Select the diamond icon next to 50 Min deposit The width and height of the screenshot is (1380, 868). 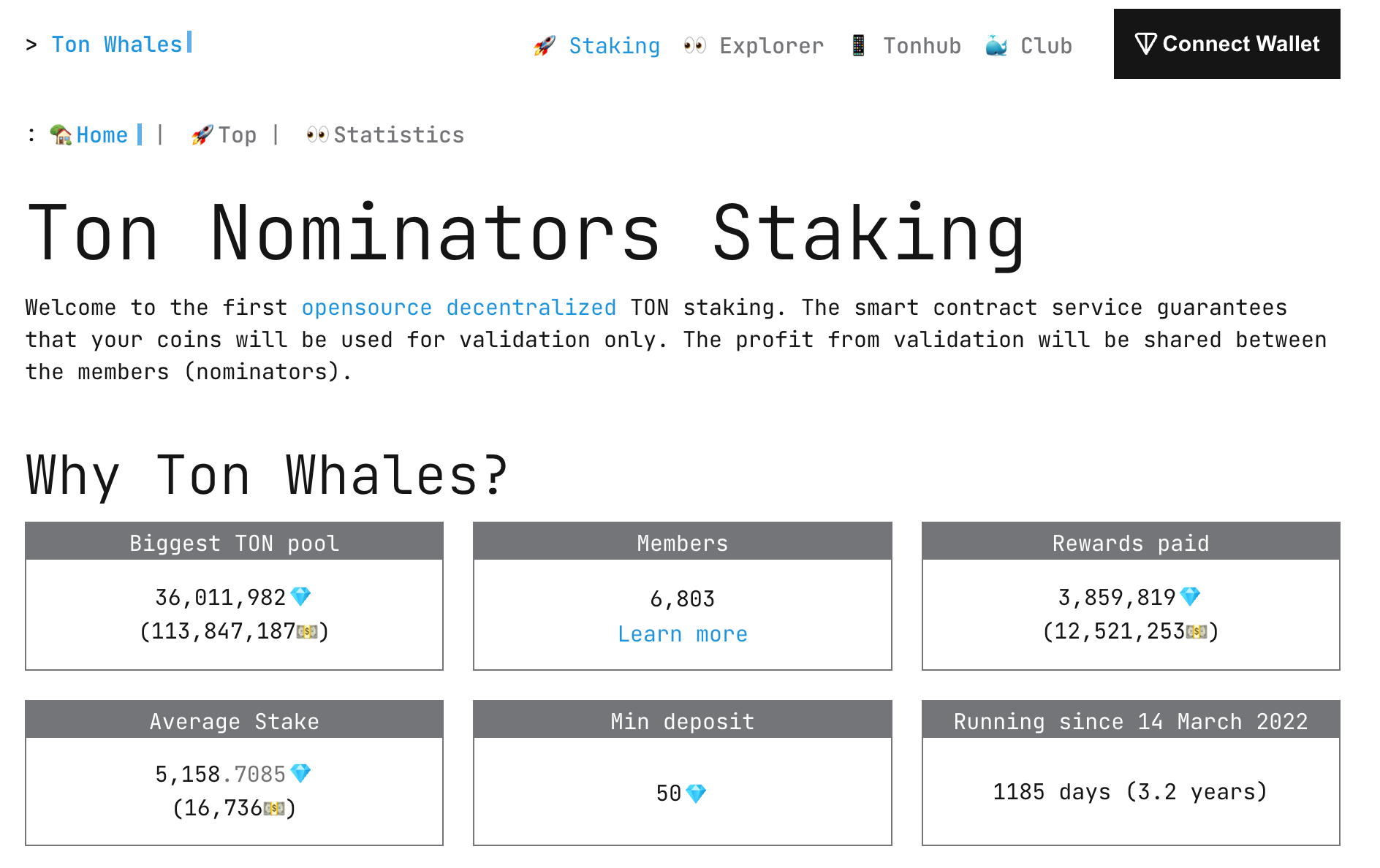(696, 792)
